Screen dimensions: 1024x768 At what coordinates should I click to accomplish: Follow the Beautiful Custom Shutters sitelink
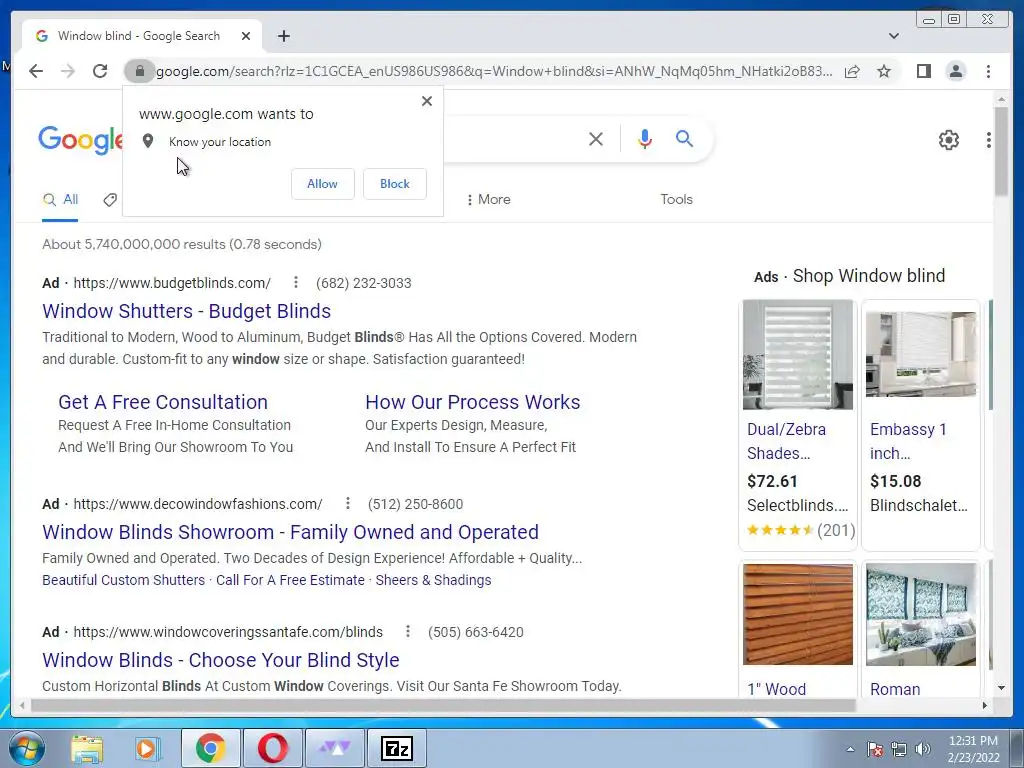point(123,580)
